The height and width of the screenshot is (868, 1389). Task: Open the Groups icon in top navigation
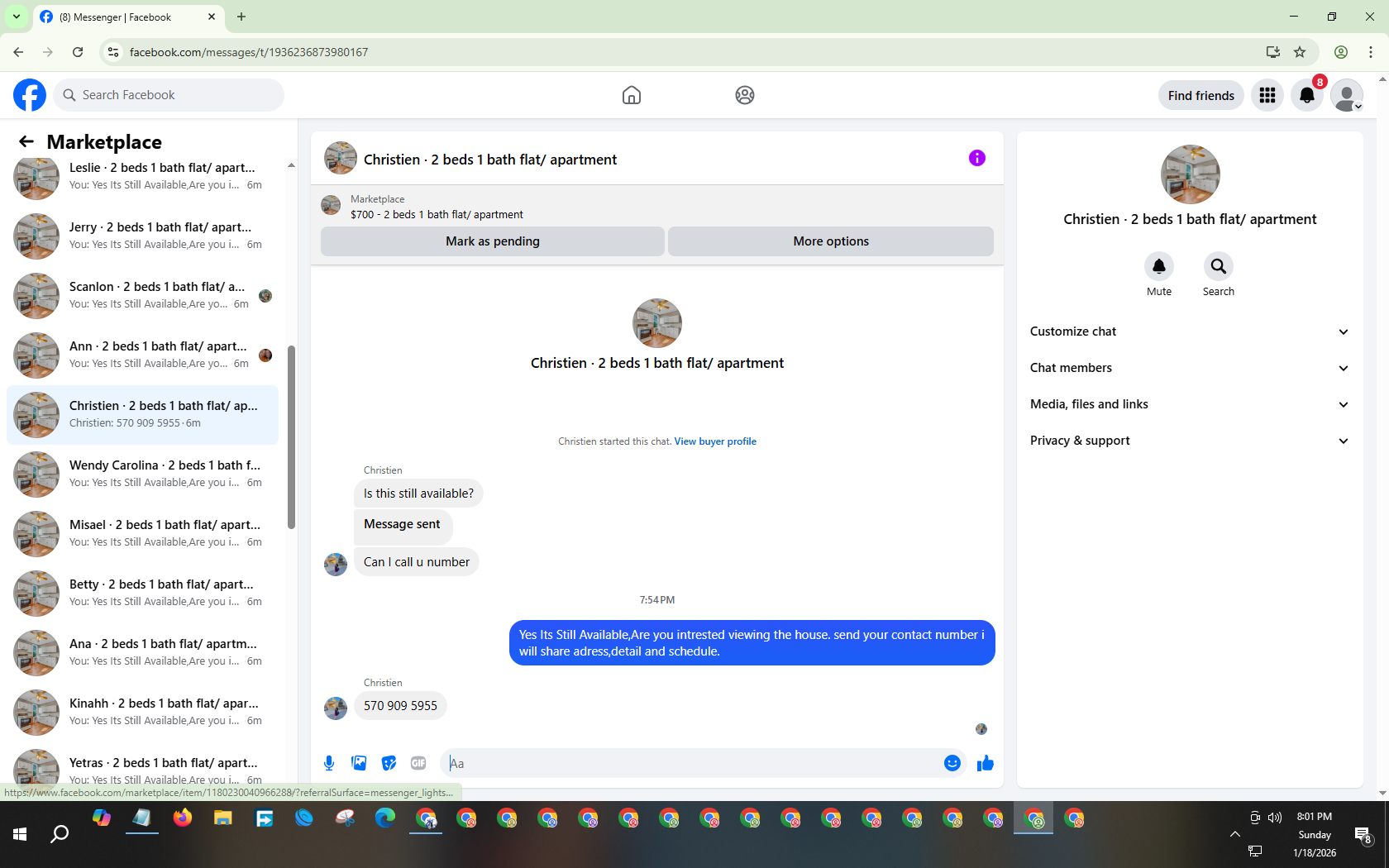click(x=745, y=95)
